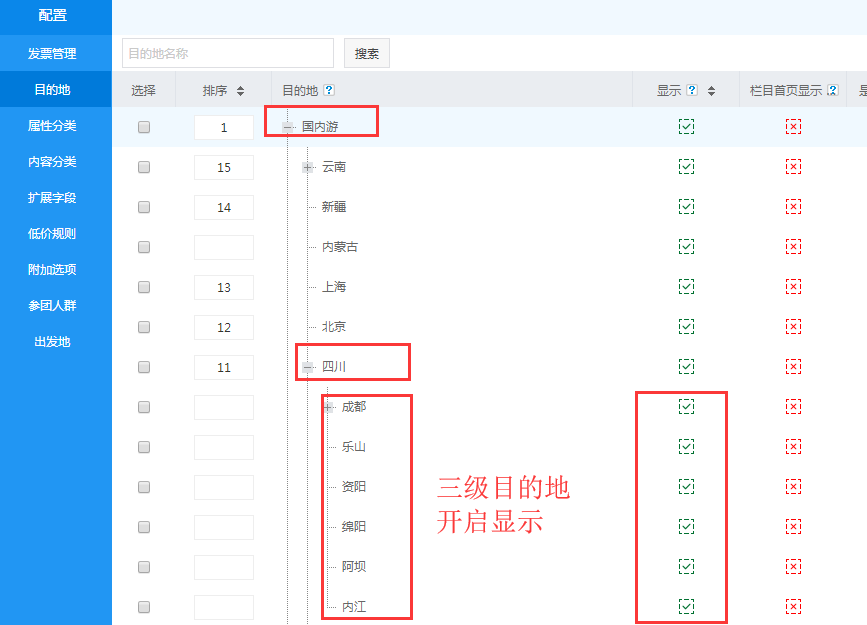Open 属性分类 in the sidebar menu
This screenshot has width=867, height=625.
tap(52, 126)
